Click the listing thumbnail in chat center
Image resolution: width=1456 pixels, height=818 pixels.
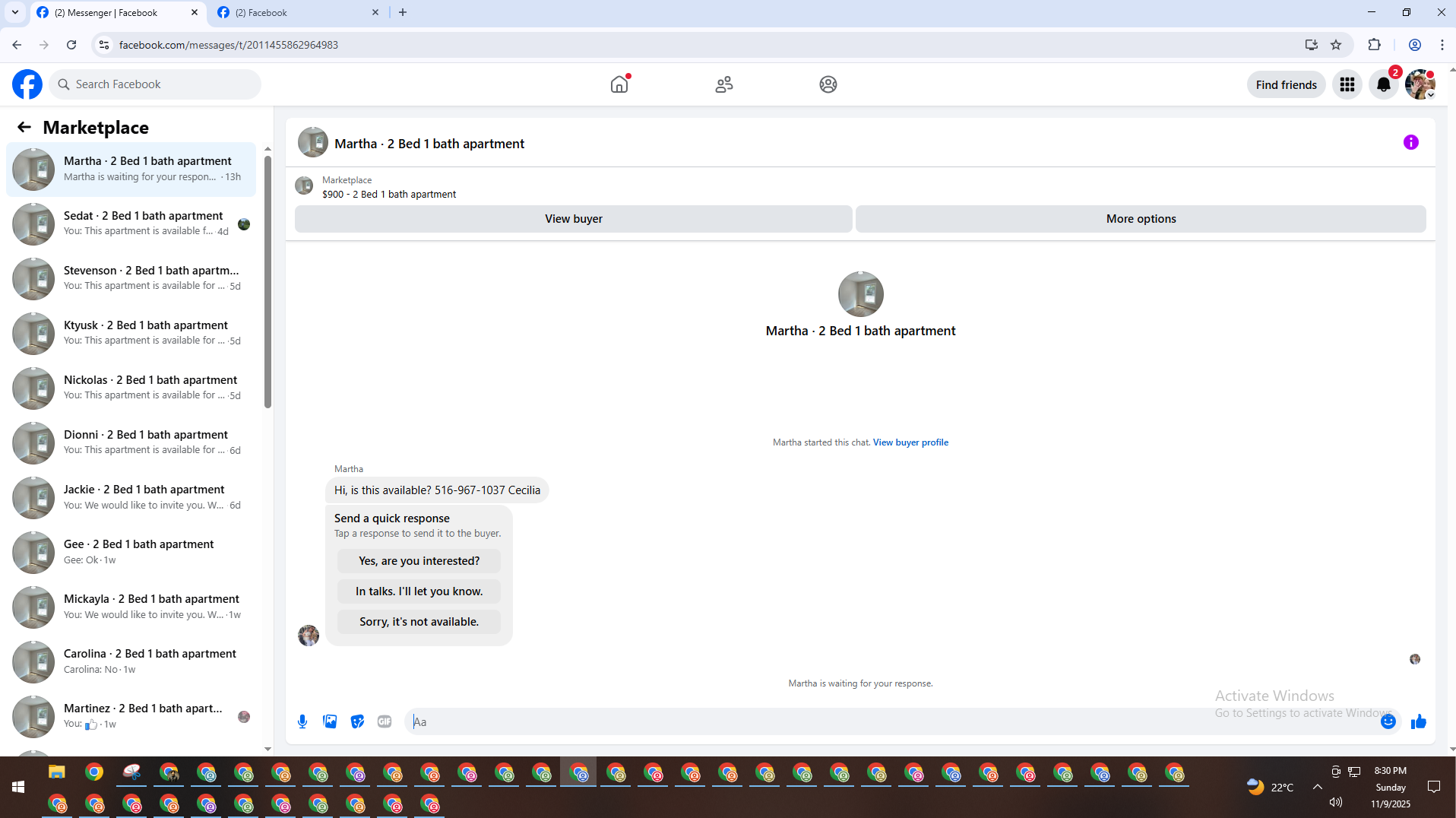[860, 294]
